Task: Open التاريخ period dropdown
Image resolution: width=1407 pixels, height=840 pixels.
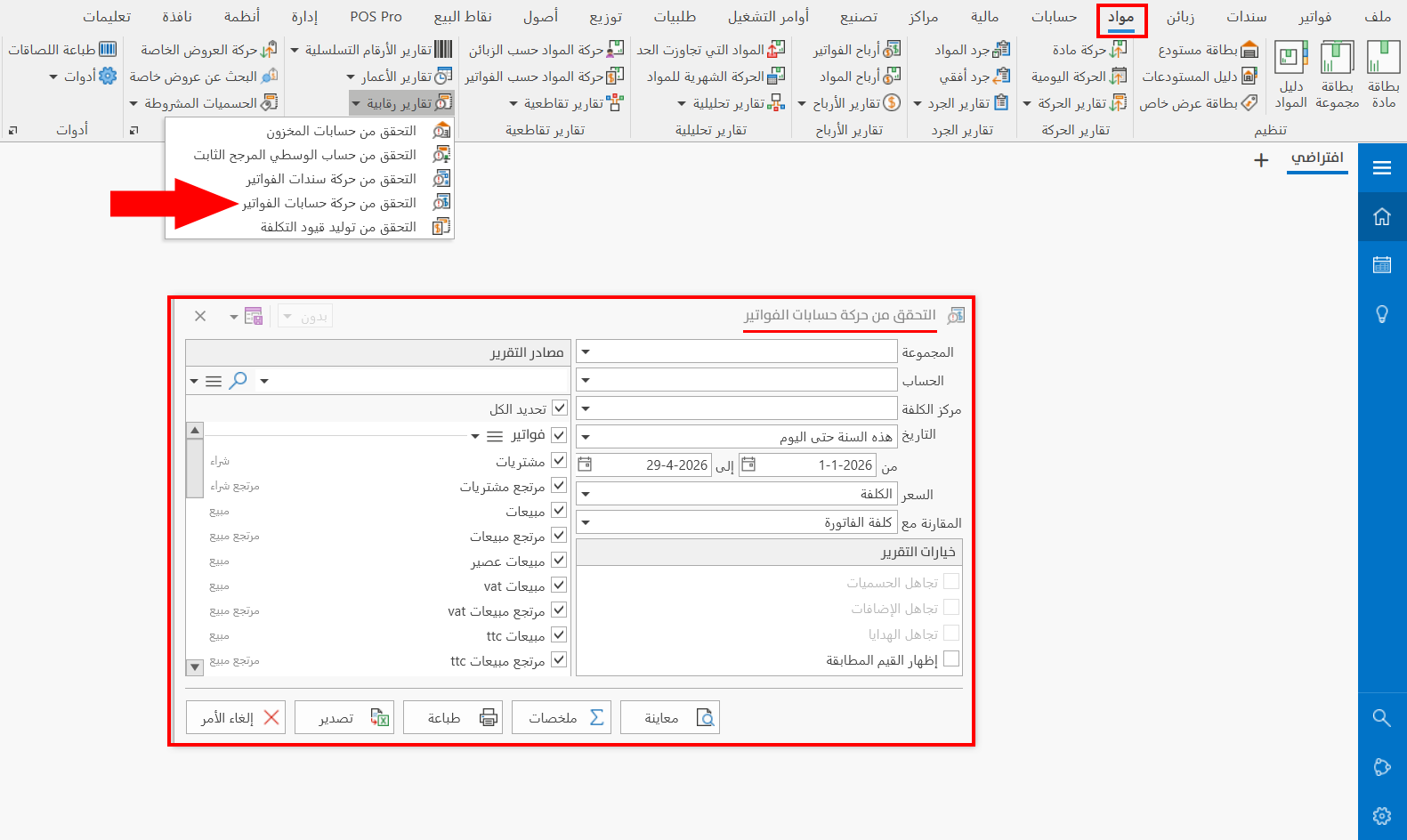Action: coord(586,437)
